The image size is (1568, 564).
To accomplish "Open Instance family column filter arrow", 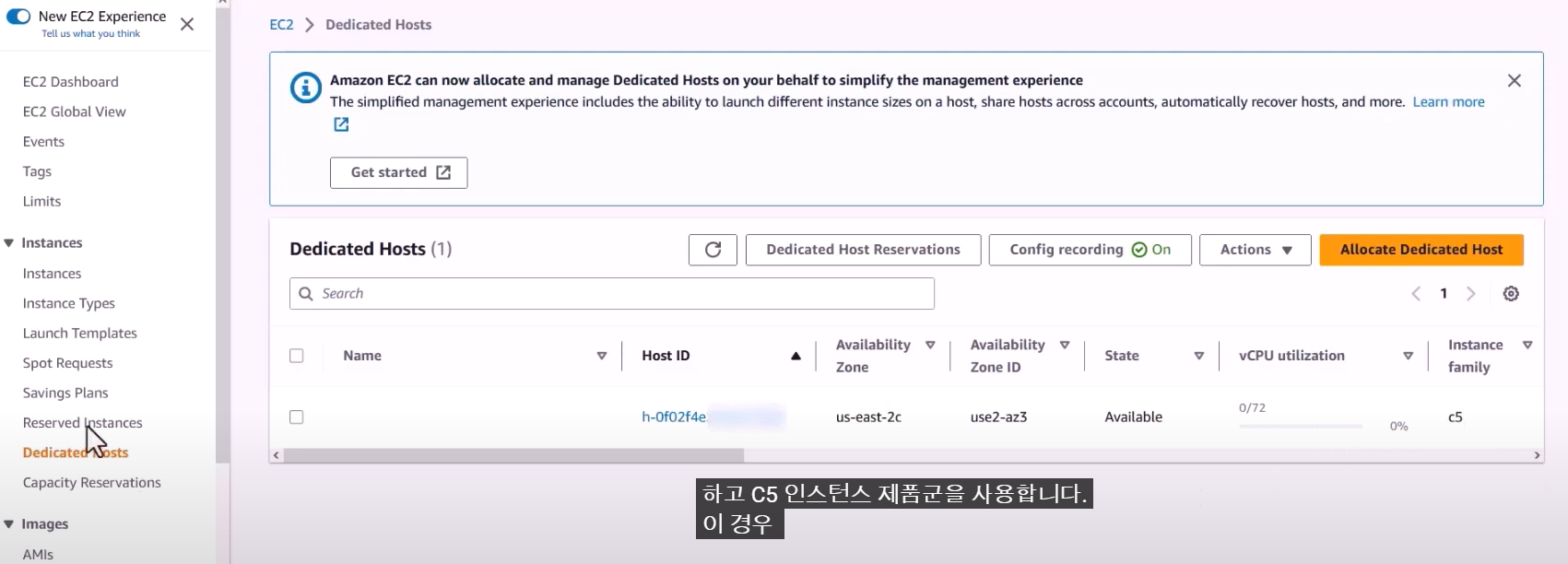I will coord(1527,345).
